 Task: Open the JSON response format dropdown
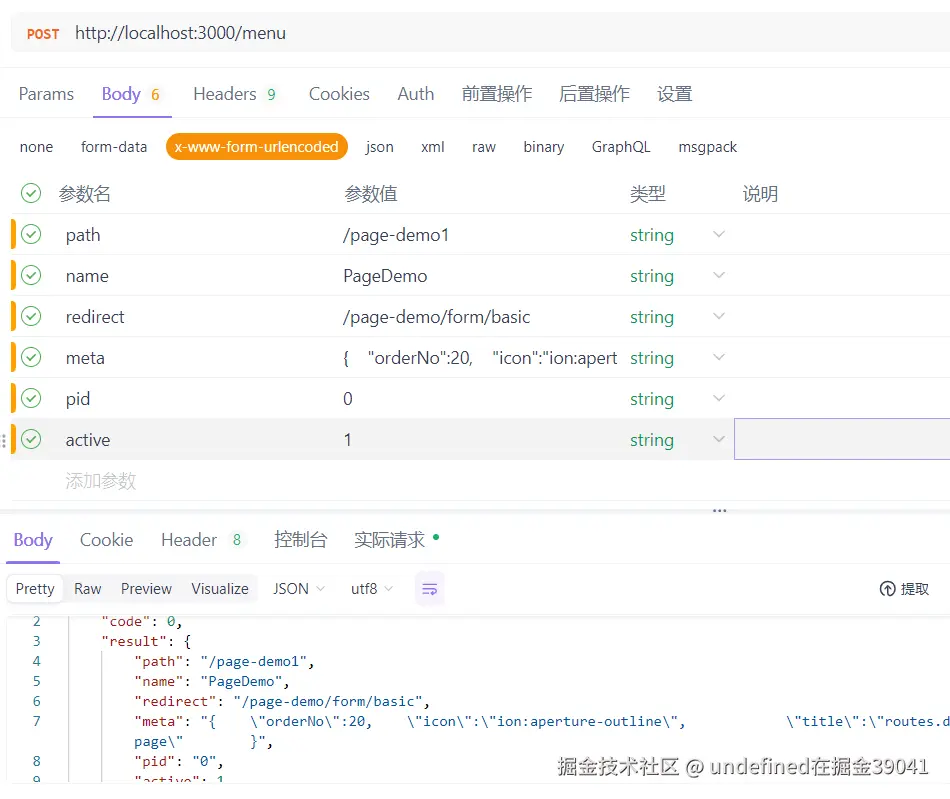(299, 589)
